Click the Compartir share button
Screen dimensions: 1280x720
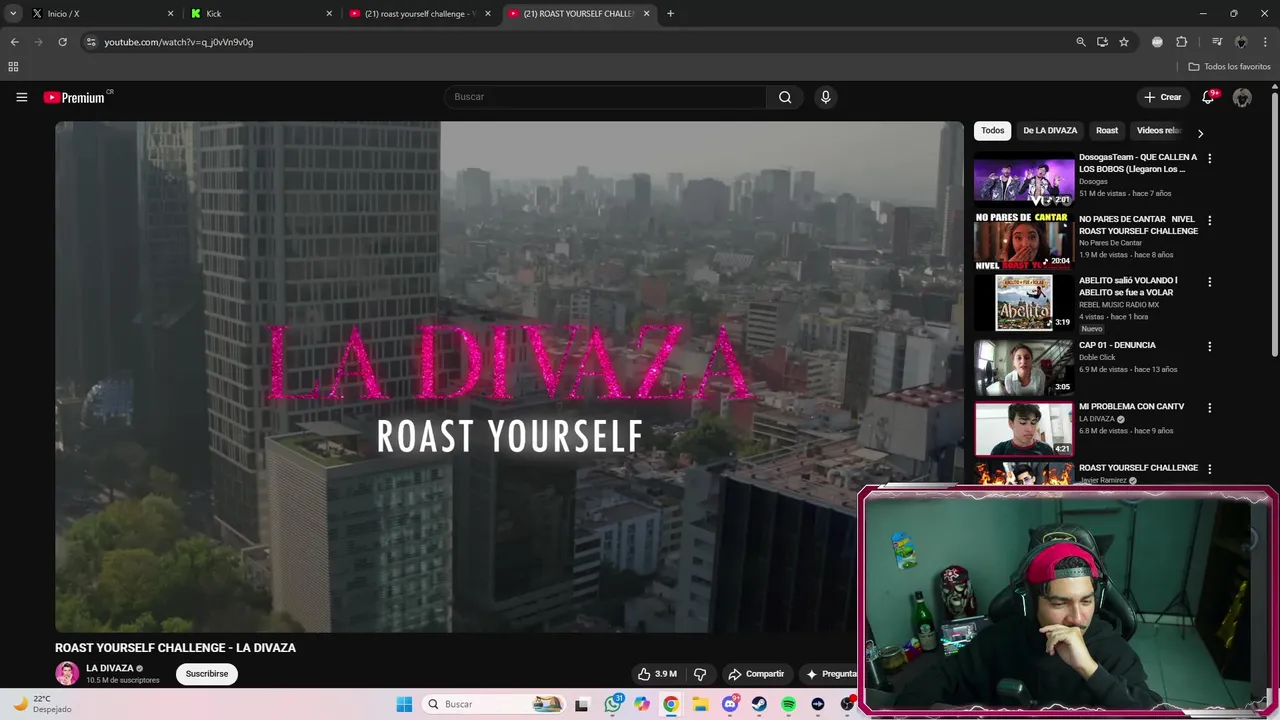pos(756,674)
